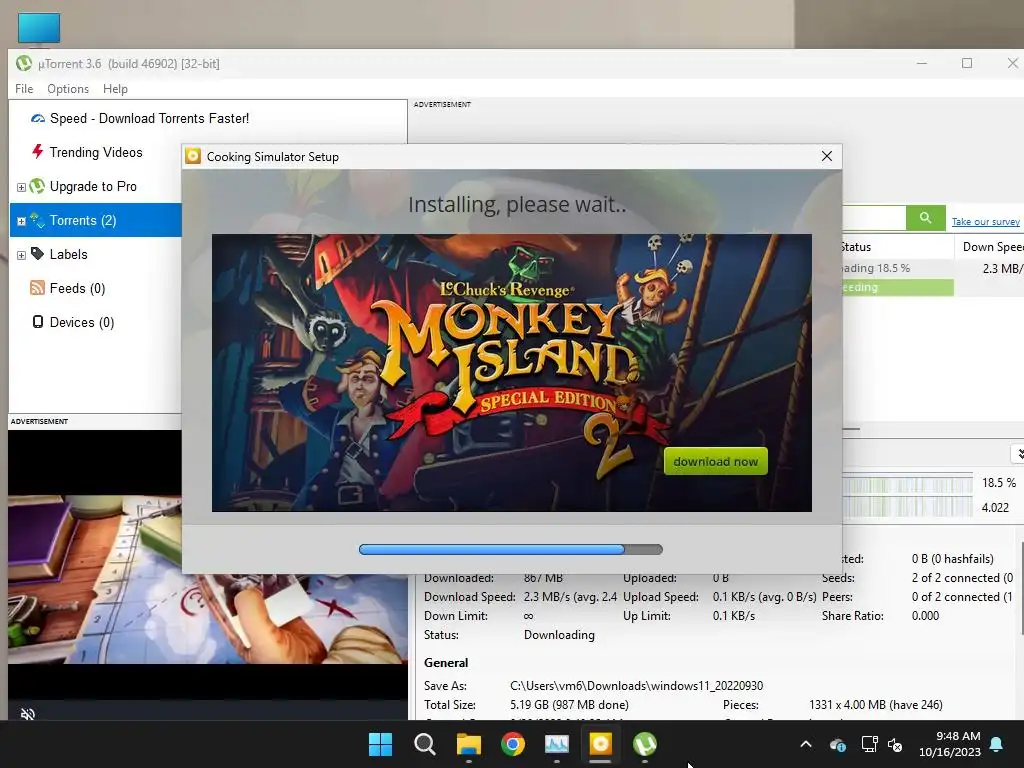The width and height of the screenshot is (1024, 768).
Task: Open notifications with the bell icon
Action: pos(997,744)
